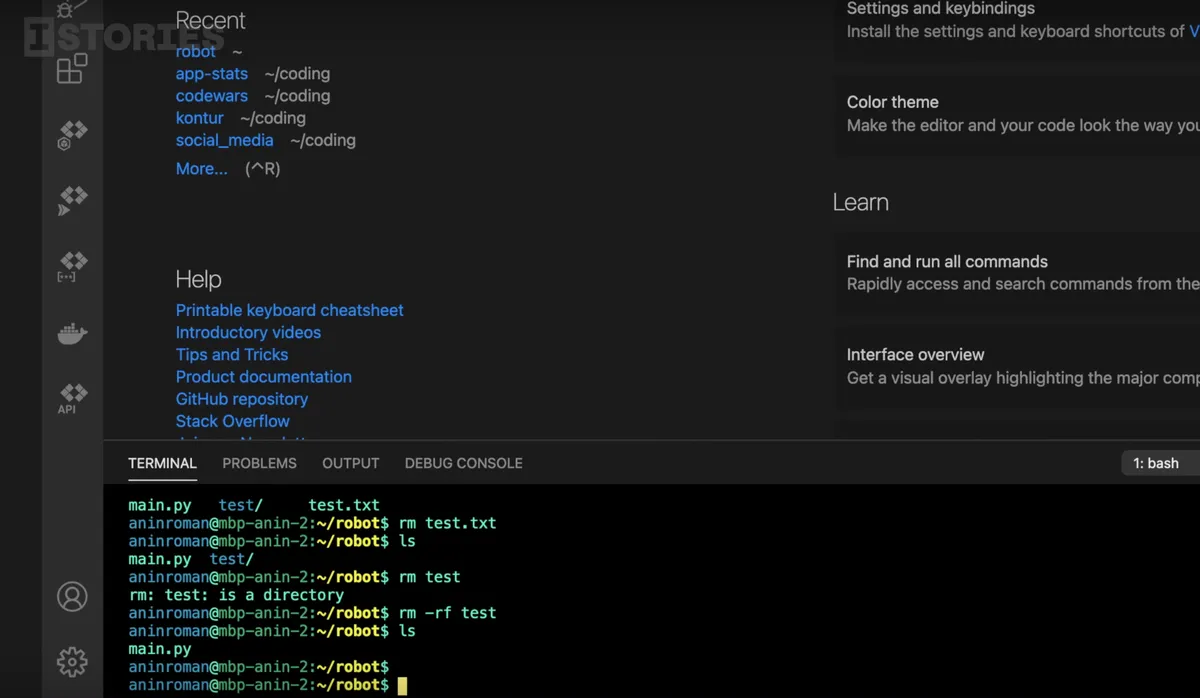The image size is (1200, 698).
Task: Open recent folder 'social_media'
Action: [225, 140]
